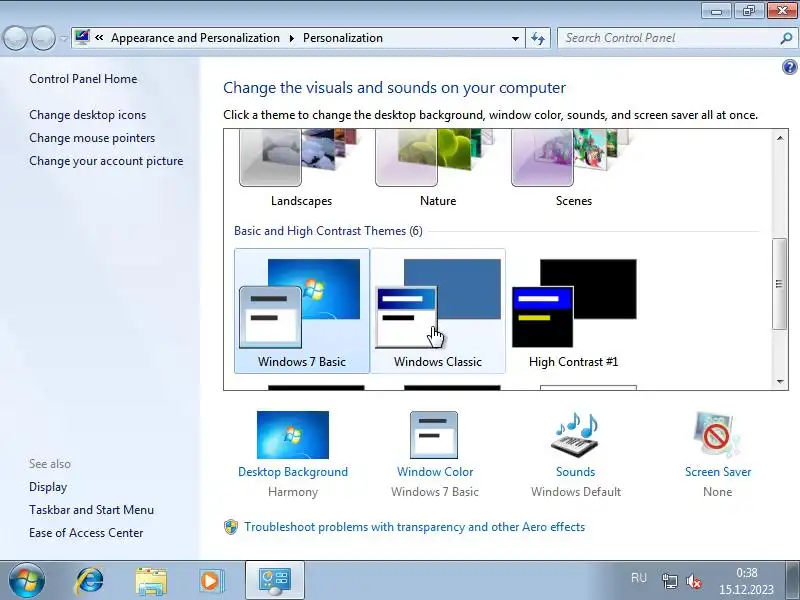This screenshot has width=800, height=600.
Task: Open Control Panel Home
Action: tap(83, 79)
